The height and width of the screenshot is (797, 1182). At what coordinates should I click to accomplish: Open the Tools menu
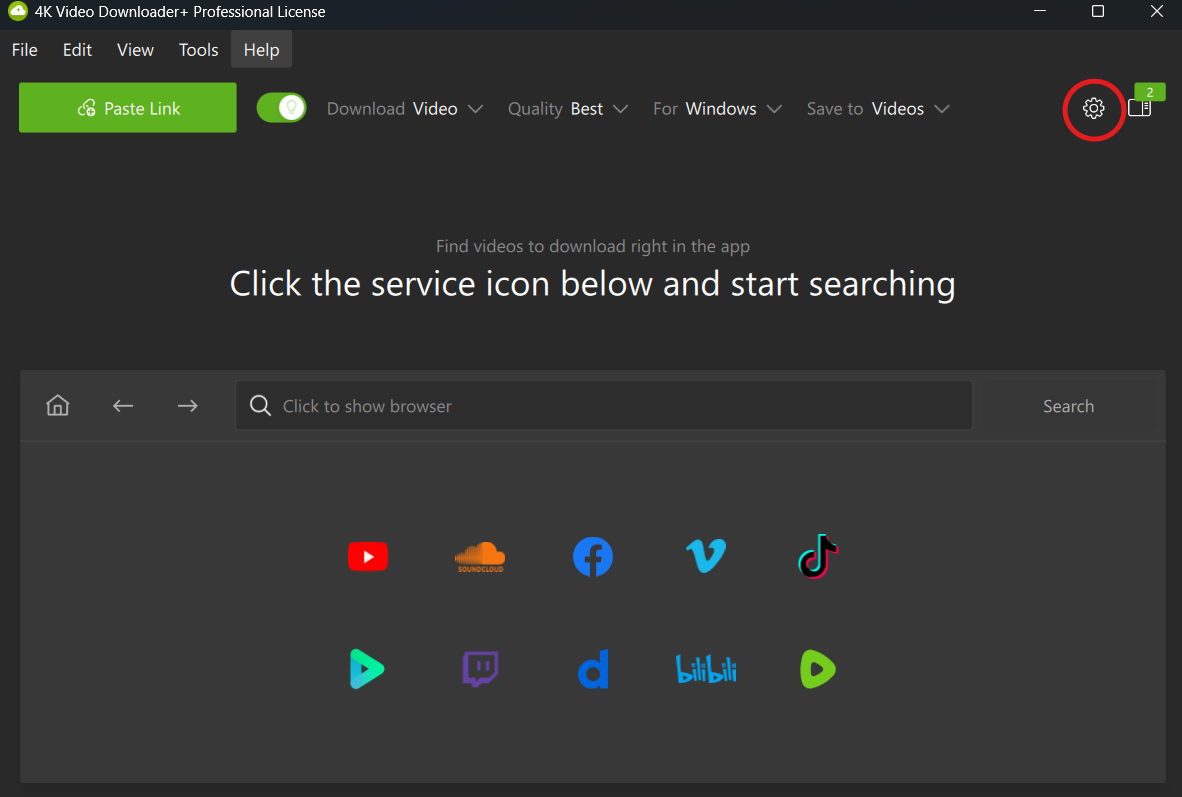pyautogui.click(x=198, y=50)
